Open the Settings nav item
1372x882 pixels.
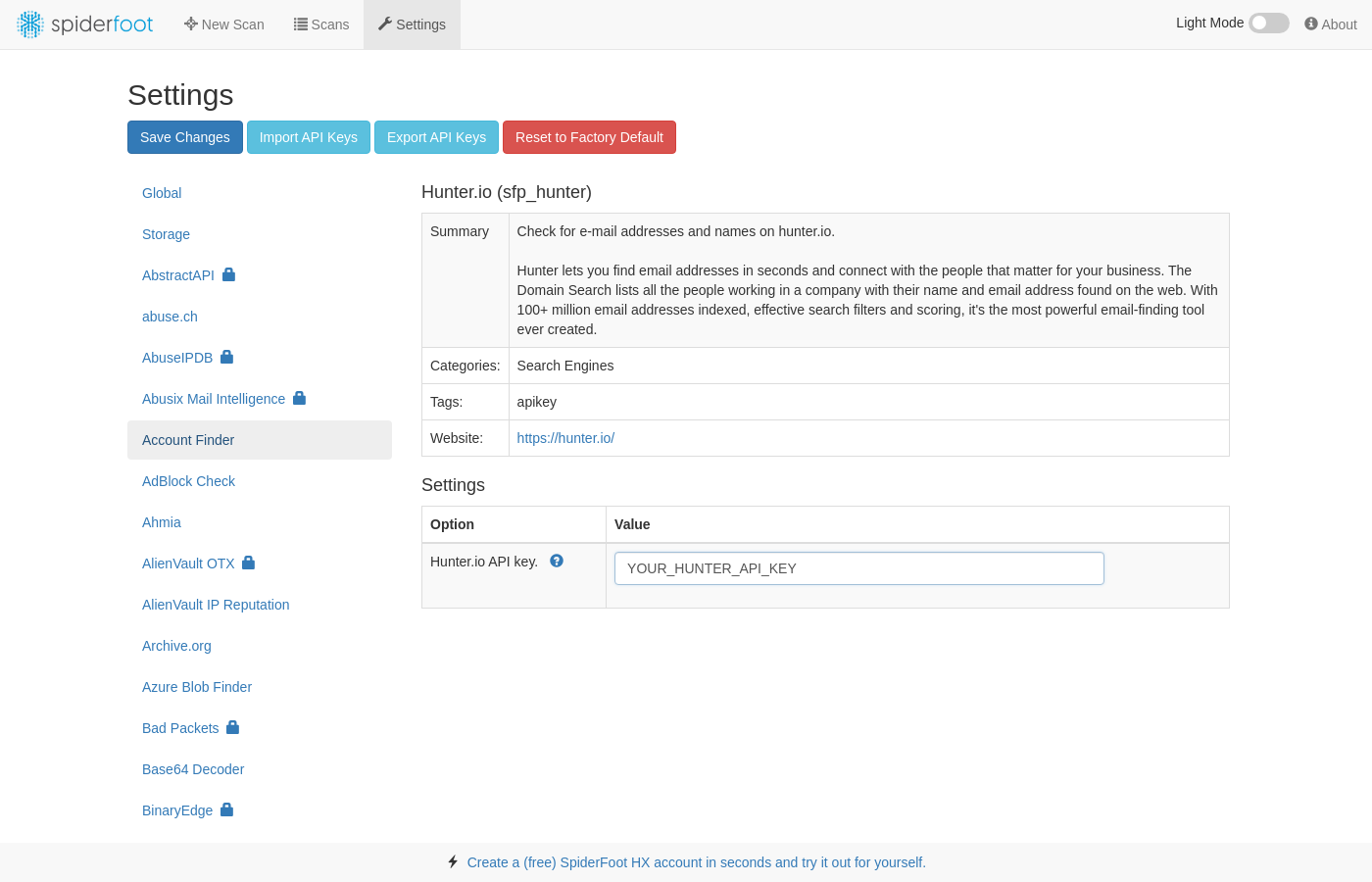pyautogui.click(x=412, y=24)
